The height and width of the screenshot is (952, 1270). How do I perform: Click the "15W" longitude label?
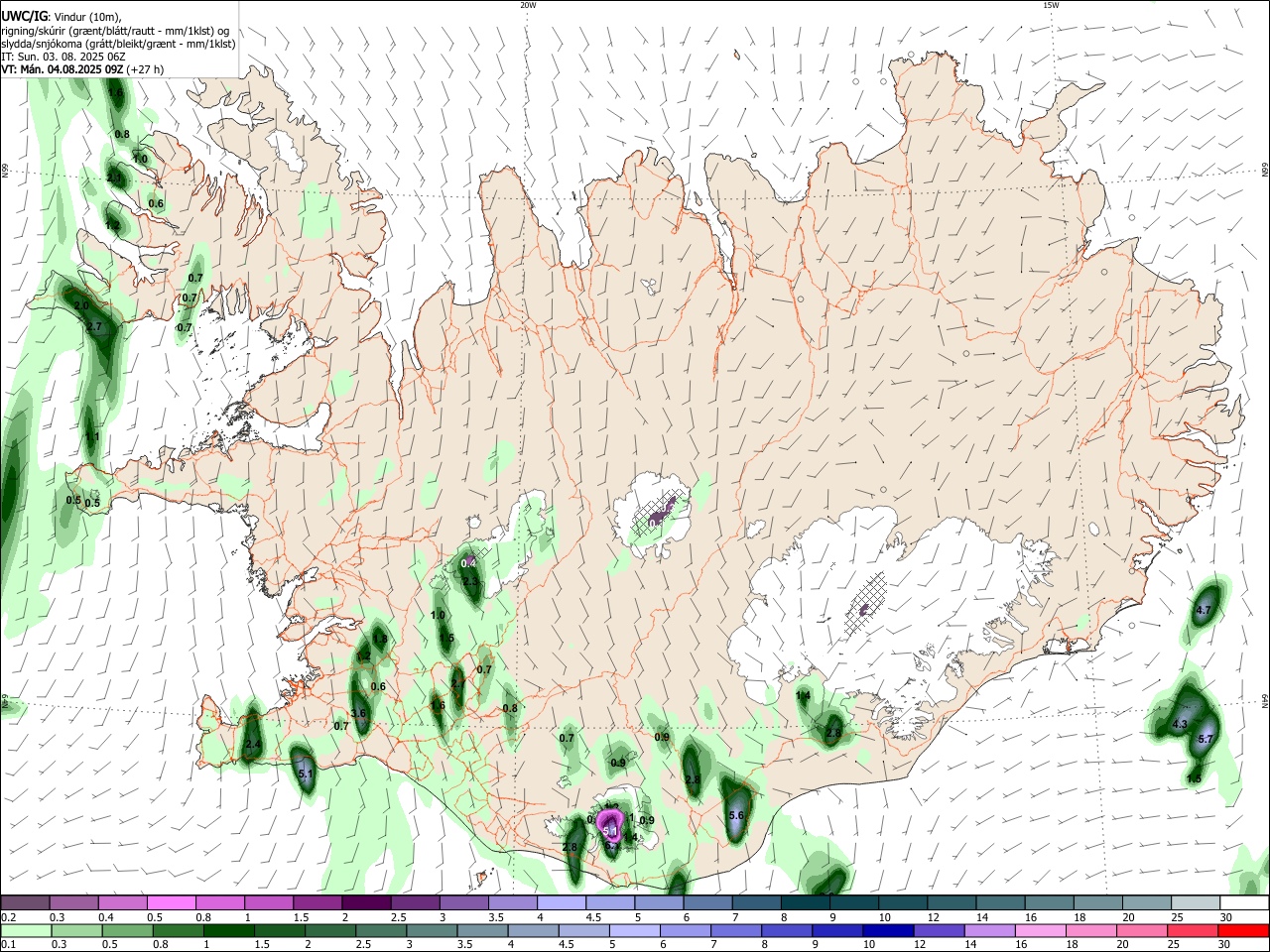(x=1051, y=5)
